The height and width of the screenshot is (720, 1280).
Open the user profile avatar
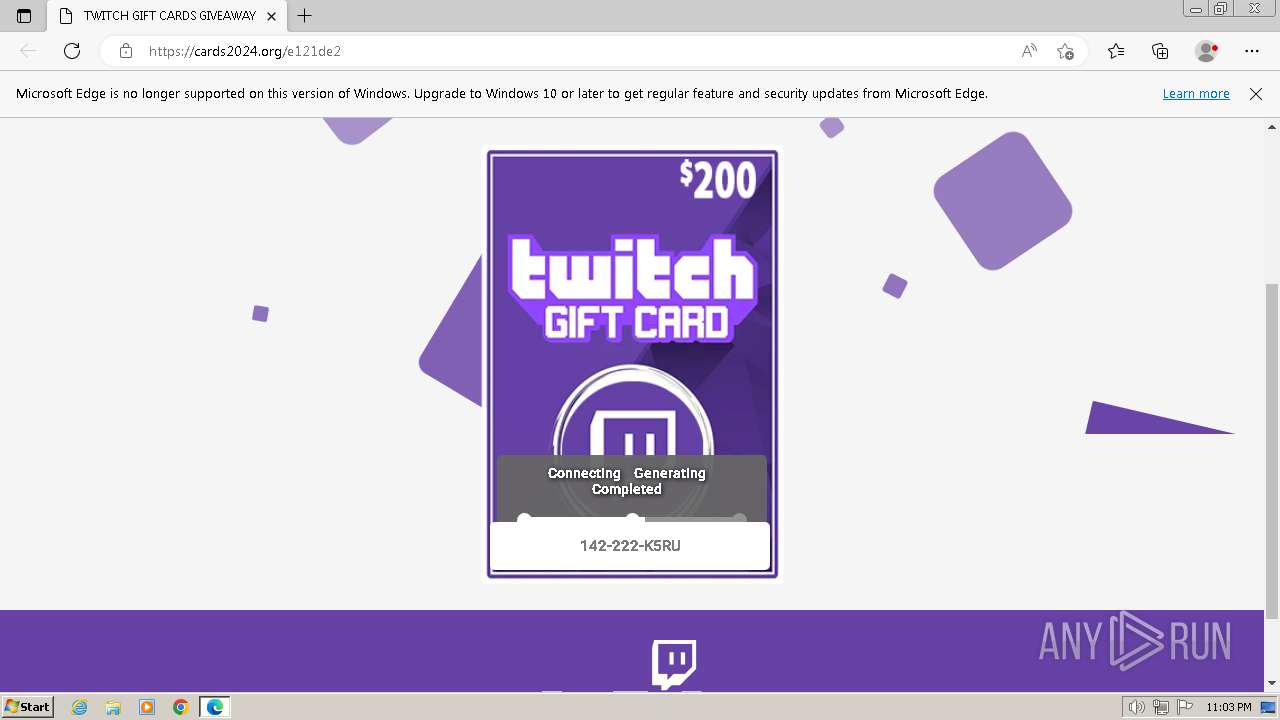(1207, 51)
